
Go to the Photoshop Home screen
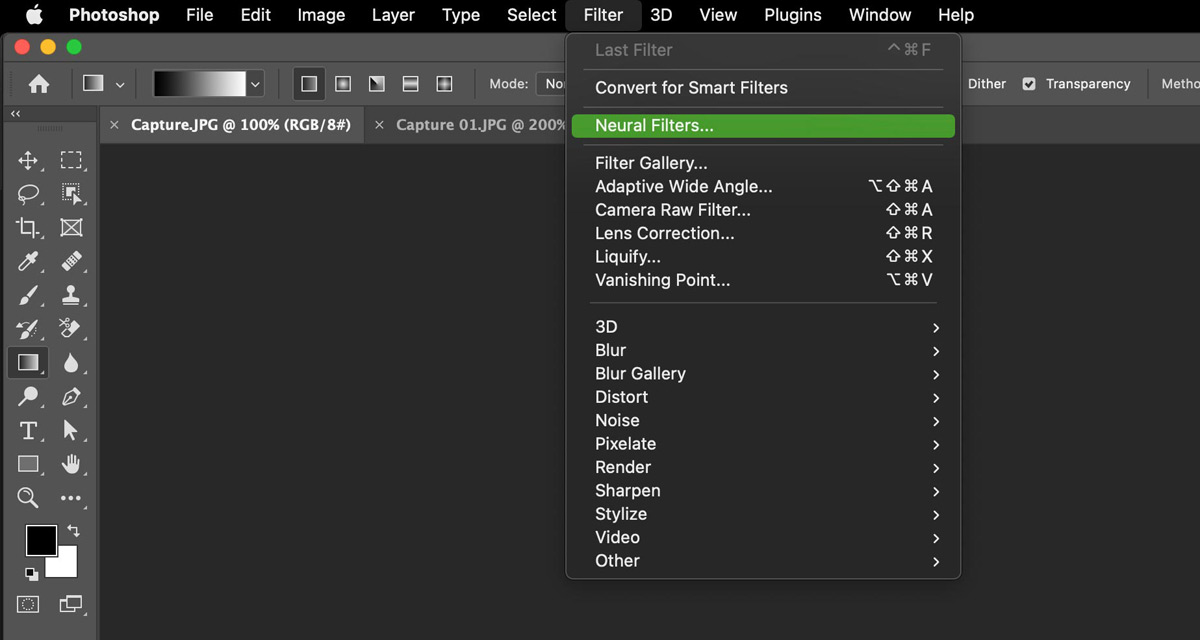[39, 84]
